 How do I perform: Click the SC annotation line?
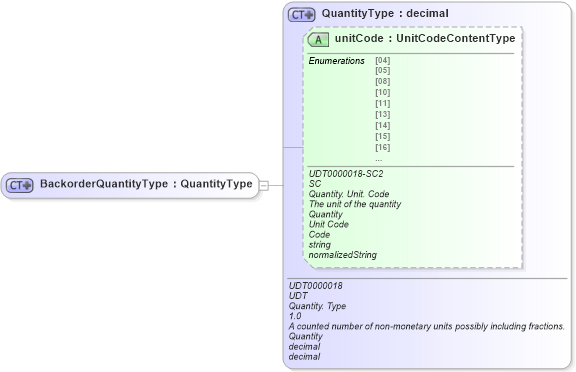tap(315, 184)
